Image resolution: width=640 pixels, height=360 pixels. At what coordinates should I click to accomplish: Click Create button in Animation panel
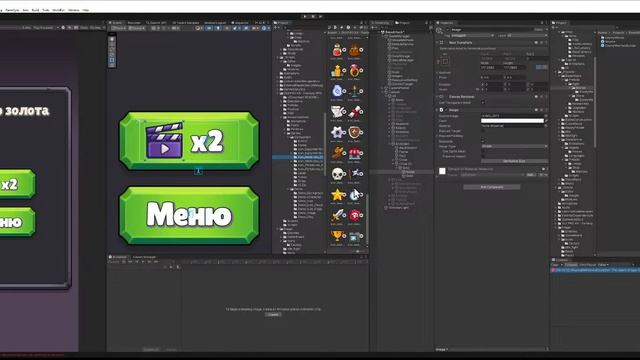(x=273, y=315)
